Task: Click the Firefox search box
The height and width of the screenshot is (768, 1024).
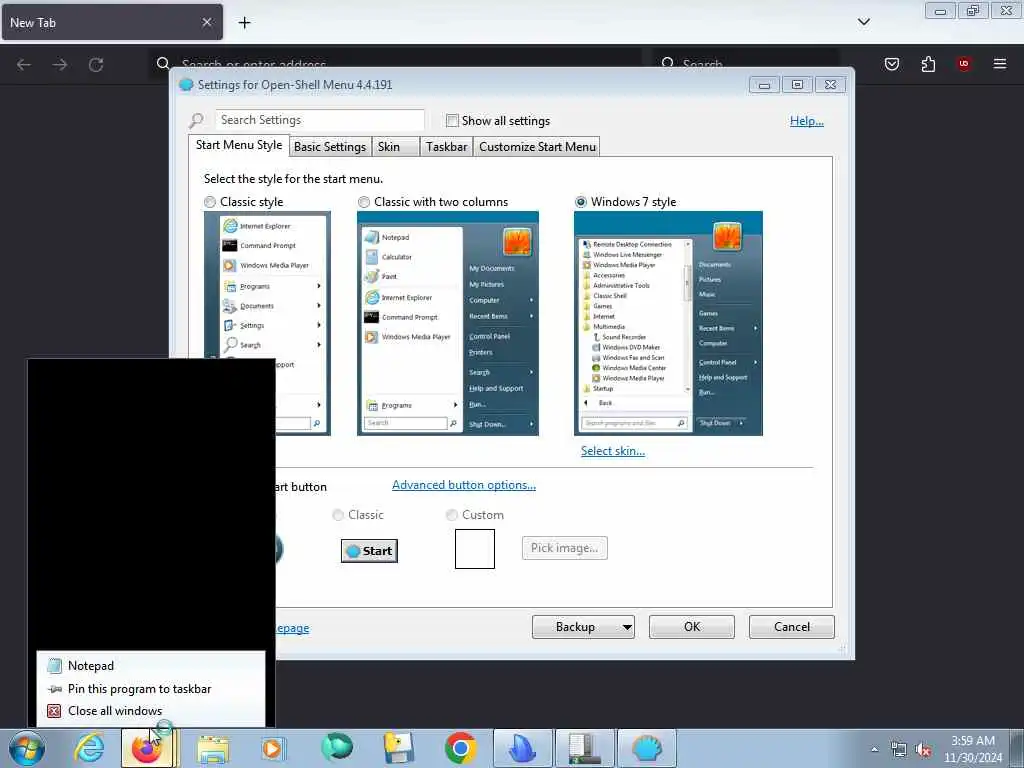Action: [746, 64]
